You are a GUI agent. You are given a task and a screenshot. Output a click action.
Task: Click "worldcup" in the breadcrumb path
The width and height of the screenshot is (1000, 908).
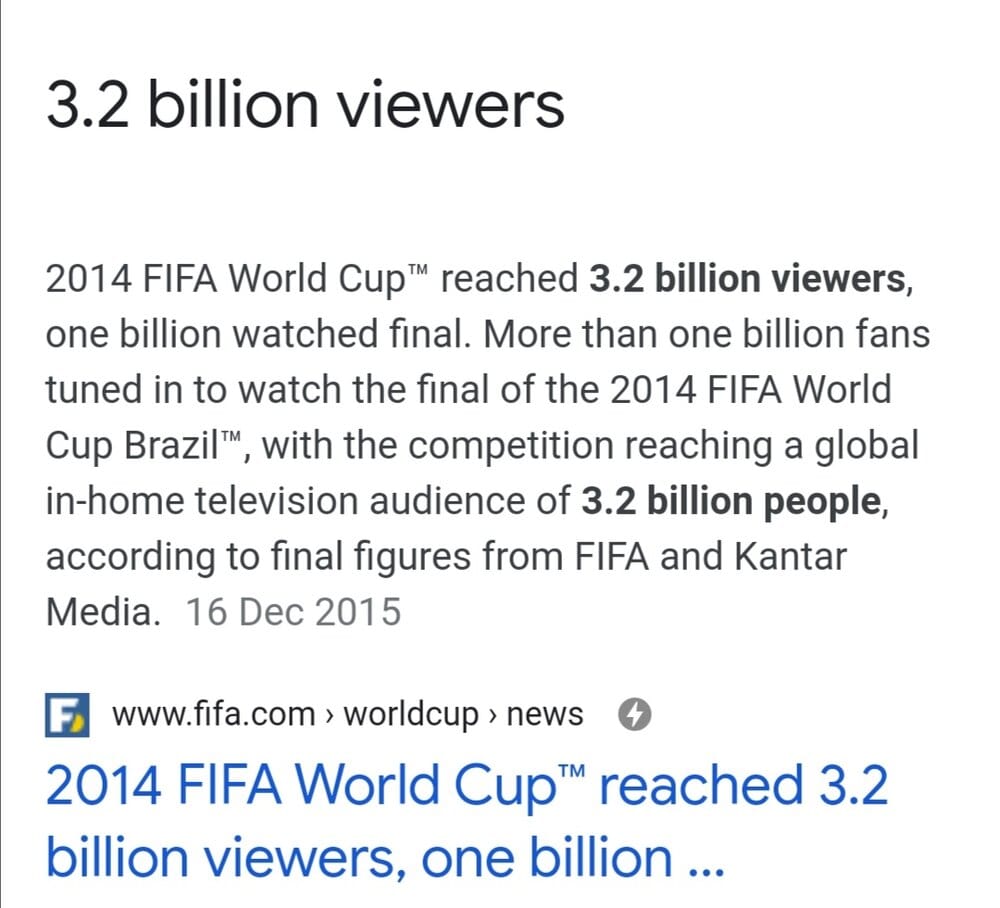coord(410,715)
